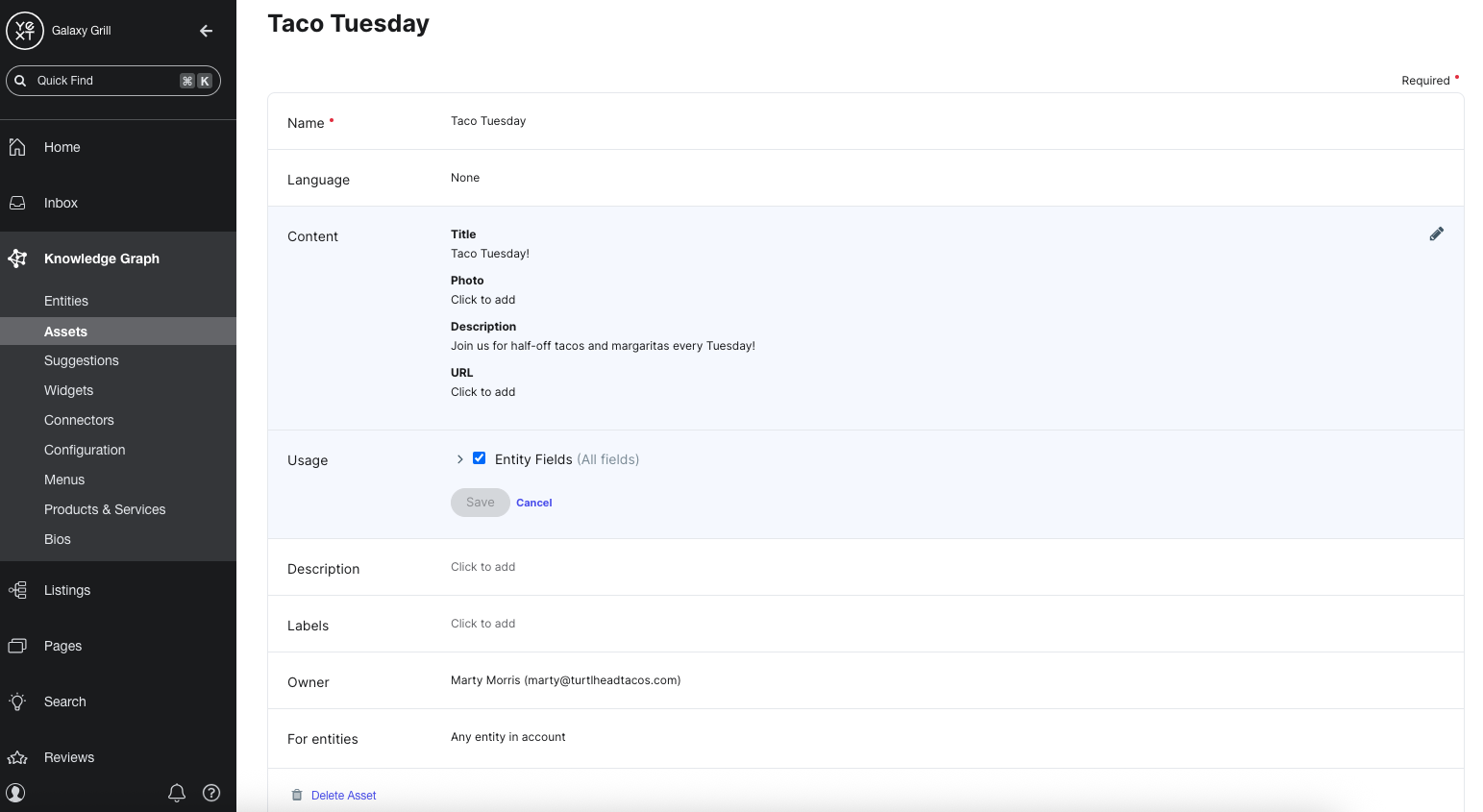The width and height of the screenshot is (1483, 812).
Task: Click the trash icon beside Delete Asset
Action: (297, 795)
